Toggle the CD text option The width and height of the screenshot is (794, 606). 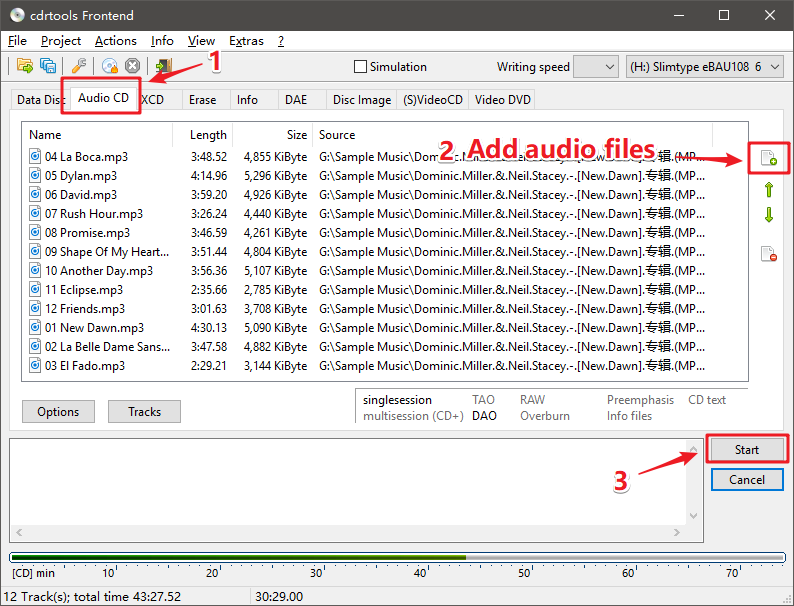pos(707,400)
